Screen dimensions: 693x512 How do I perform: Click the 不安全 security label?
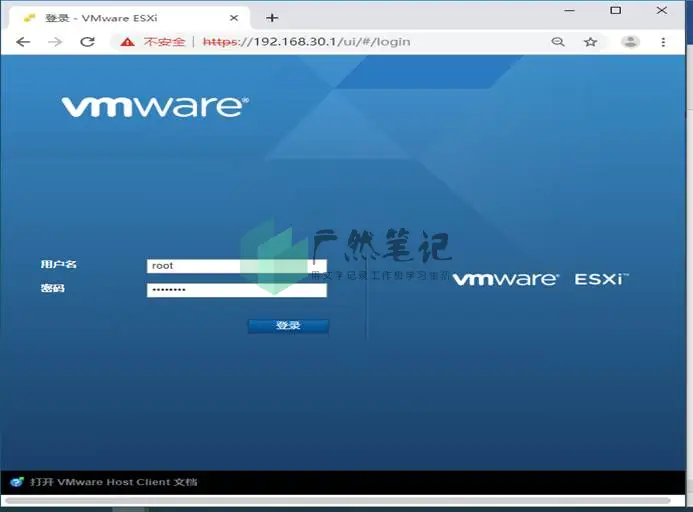pyautogui.click(x=164, y=42)
